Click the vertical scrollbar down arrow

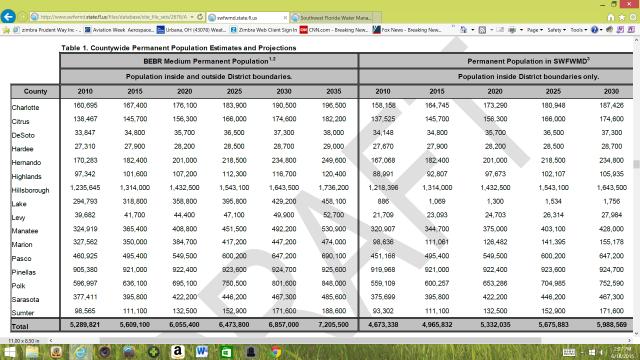click(x=636, y=333)
